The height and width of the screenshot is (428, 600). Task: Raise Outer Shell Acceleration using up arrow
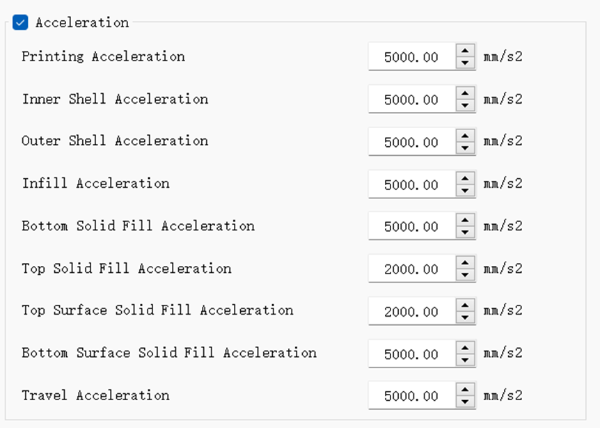[465, 135]
